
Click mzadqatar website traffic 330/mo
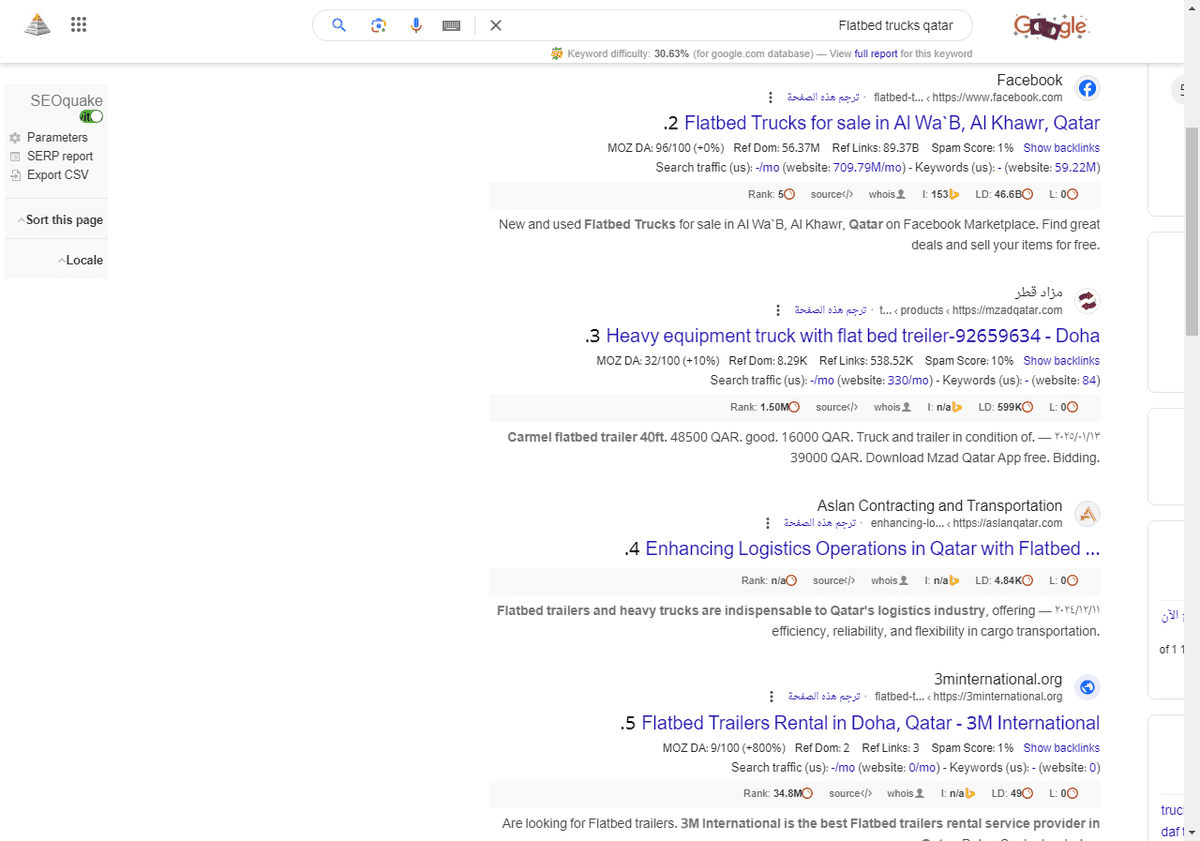[909, 380]
